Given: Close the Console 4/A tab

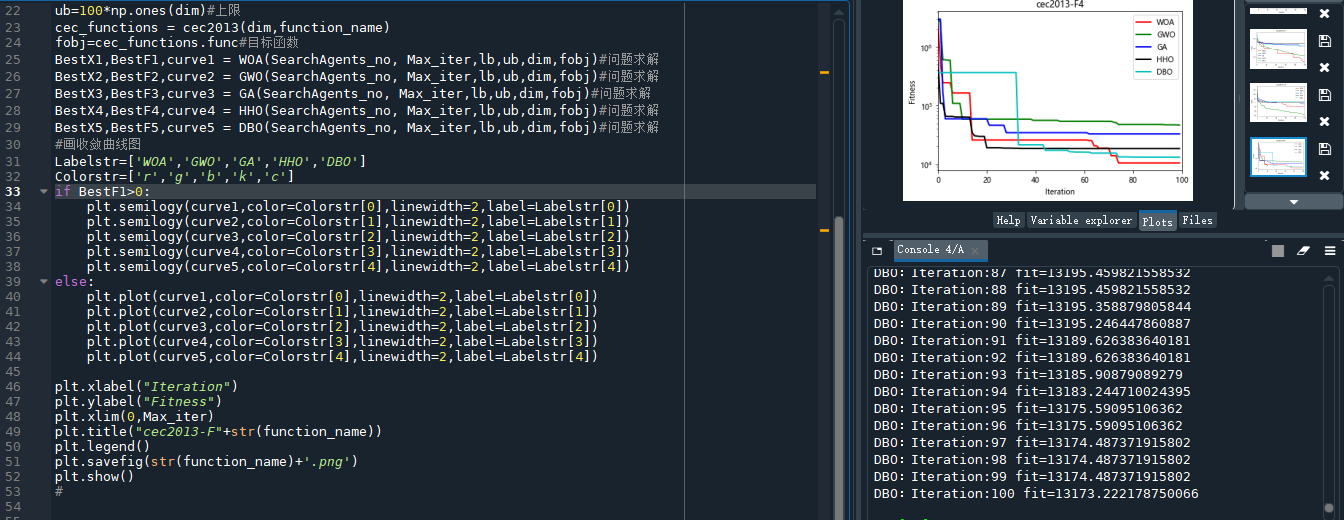Looking at the screenshot, I should click(975, 250).
